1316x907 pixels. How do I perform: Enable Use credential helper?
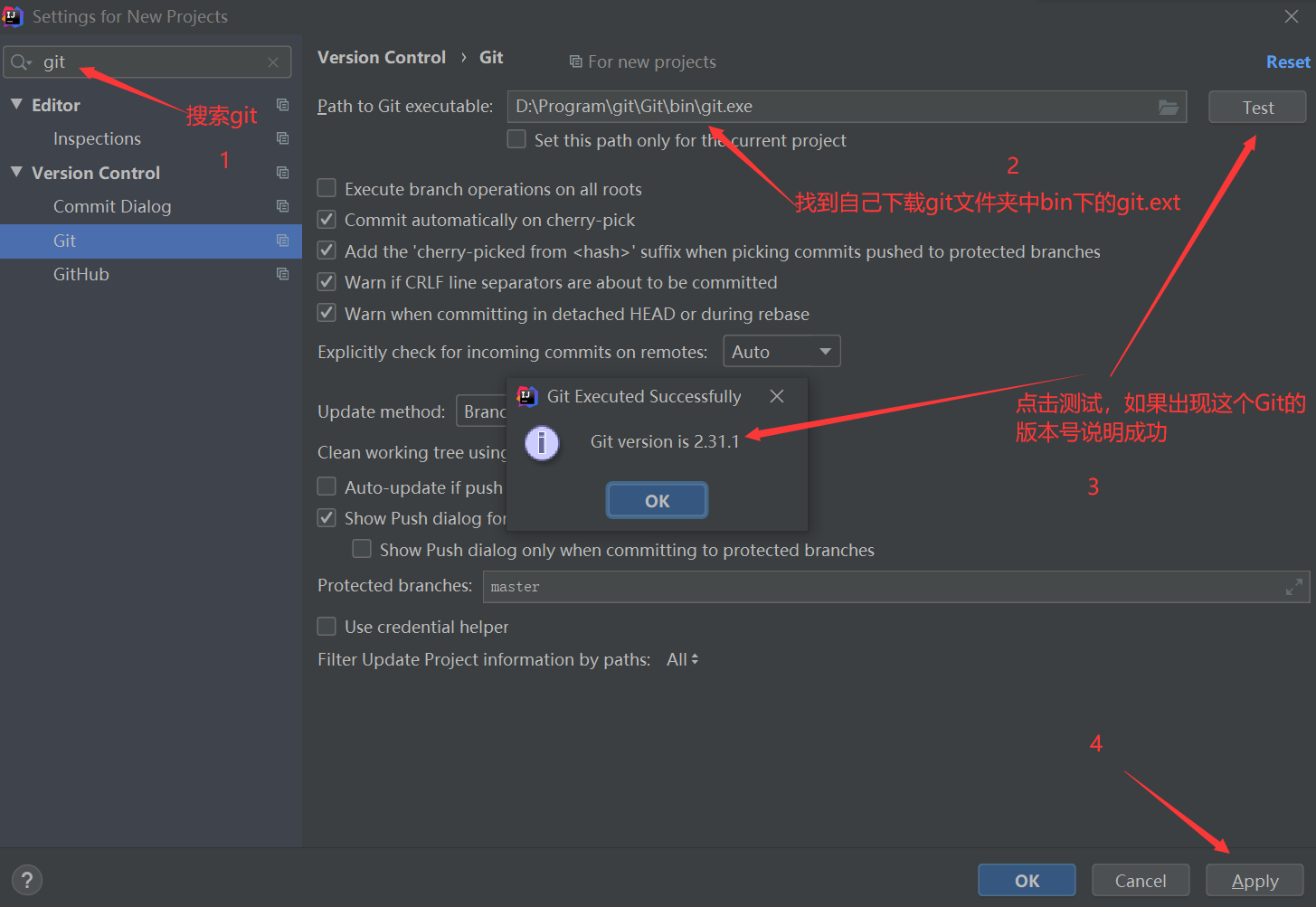tap(327, 626)
